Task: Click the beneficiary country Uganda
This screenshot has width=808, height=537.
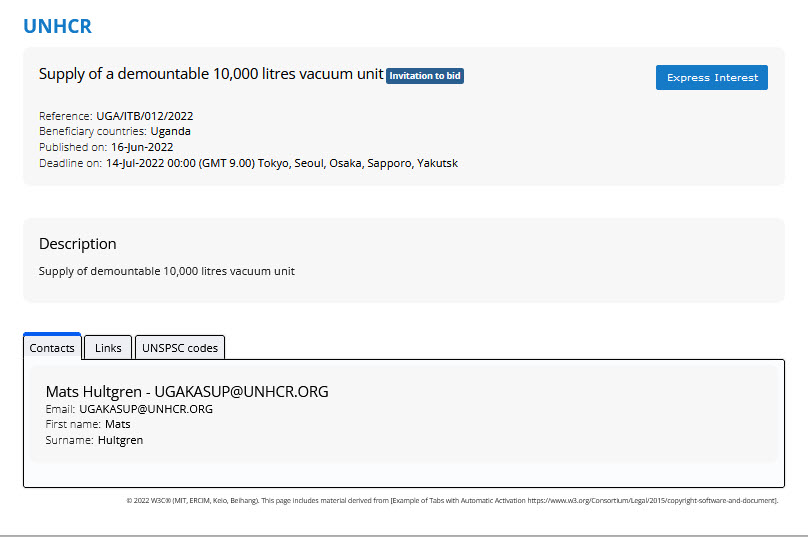Action: click(x=170, y=131)
